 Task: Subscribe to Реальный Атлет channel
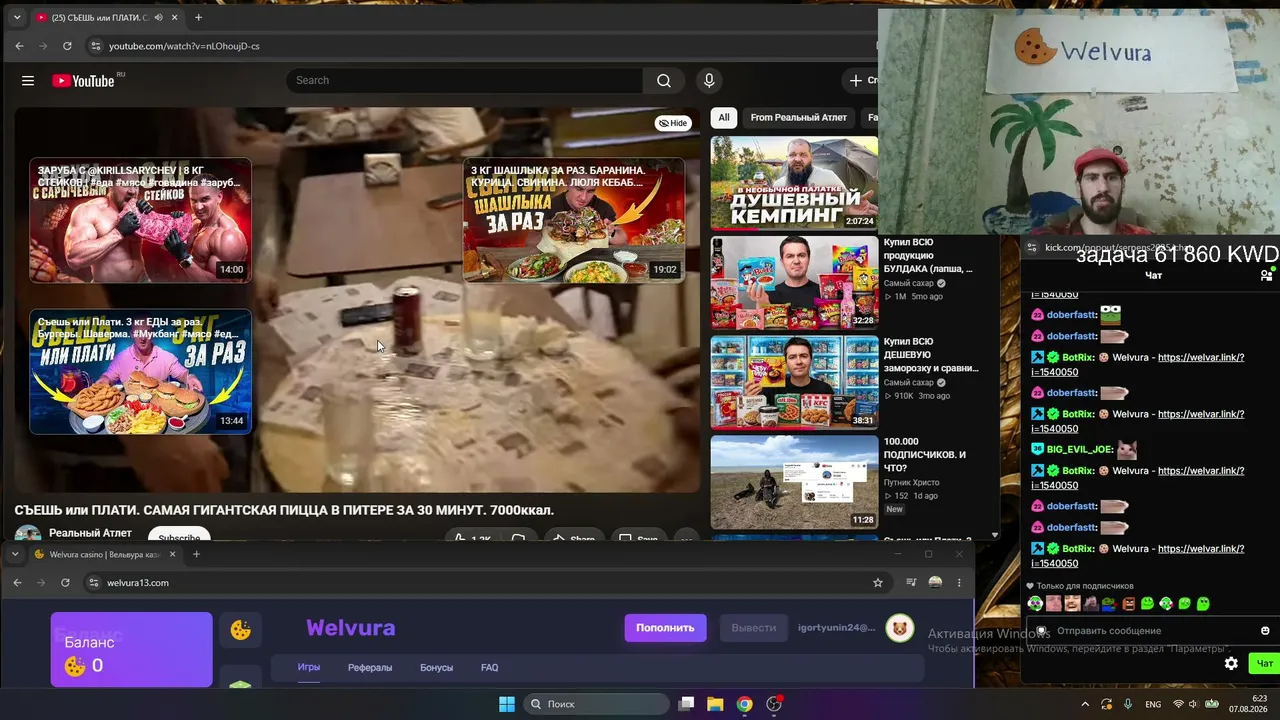click(179, 537)
